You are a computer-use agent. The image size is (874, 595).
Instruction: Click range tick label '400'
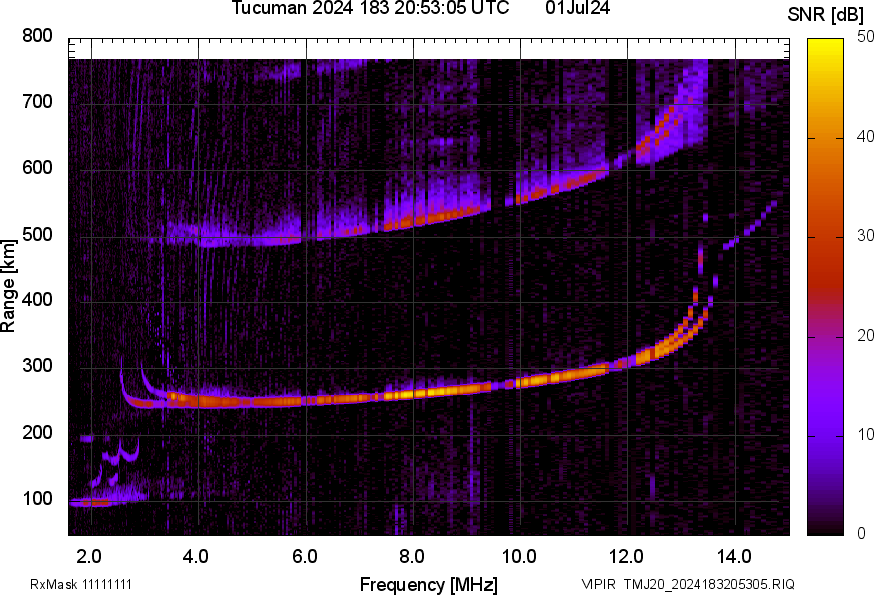(x=37, y=300)
